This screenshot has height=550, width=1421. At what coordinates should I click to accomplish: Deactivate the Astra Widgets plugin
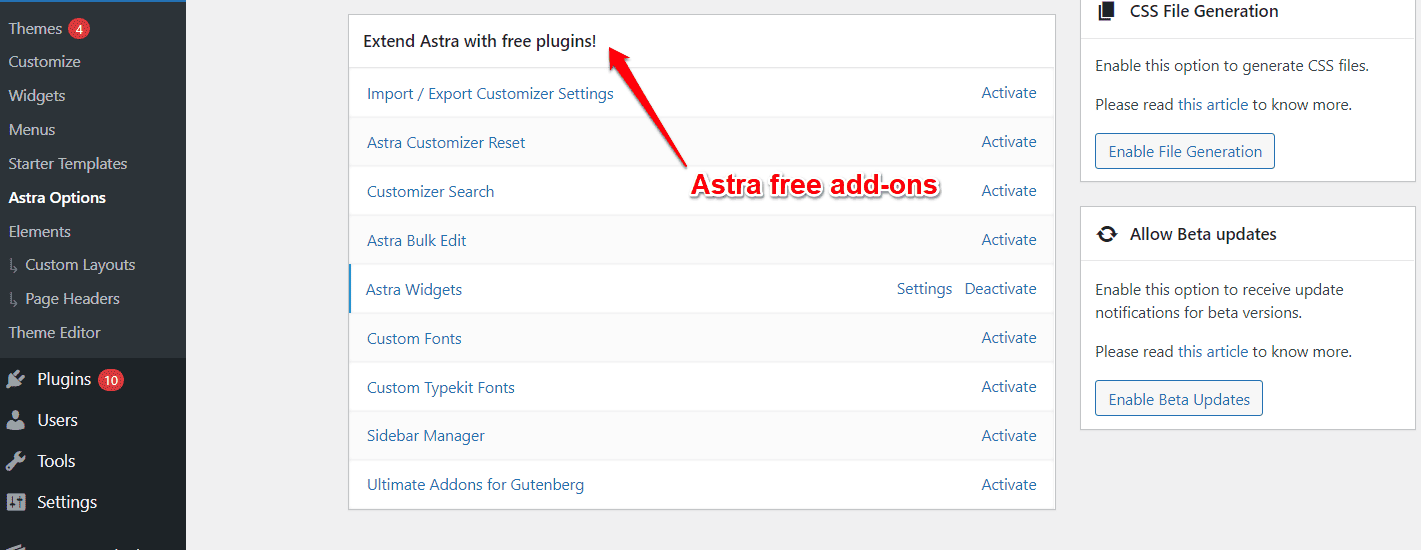[x=1000, y=289]
